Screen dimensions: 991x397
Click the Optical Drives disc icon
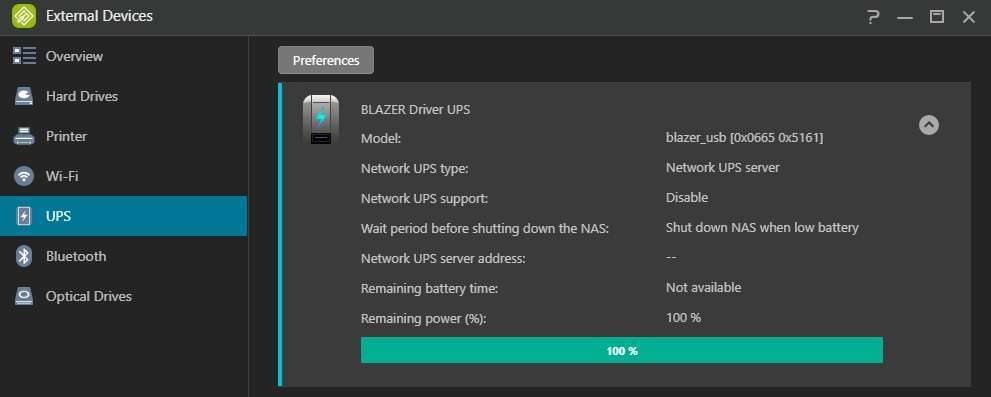[24, 296]
